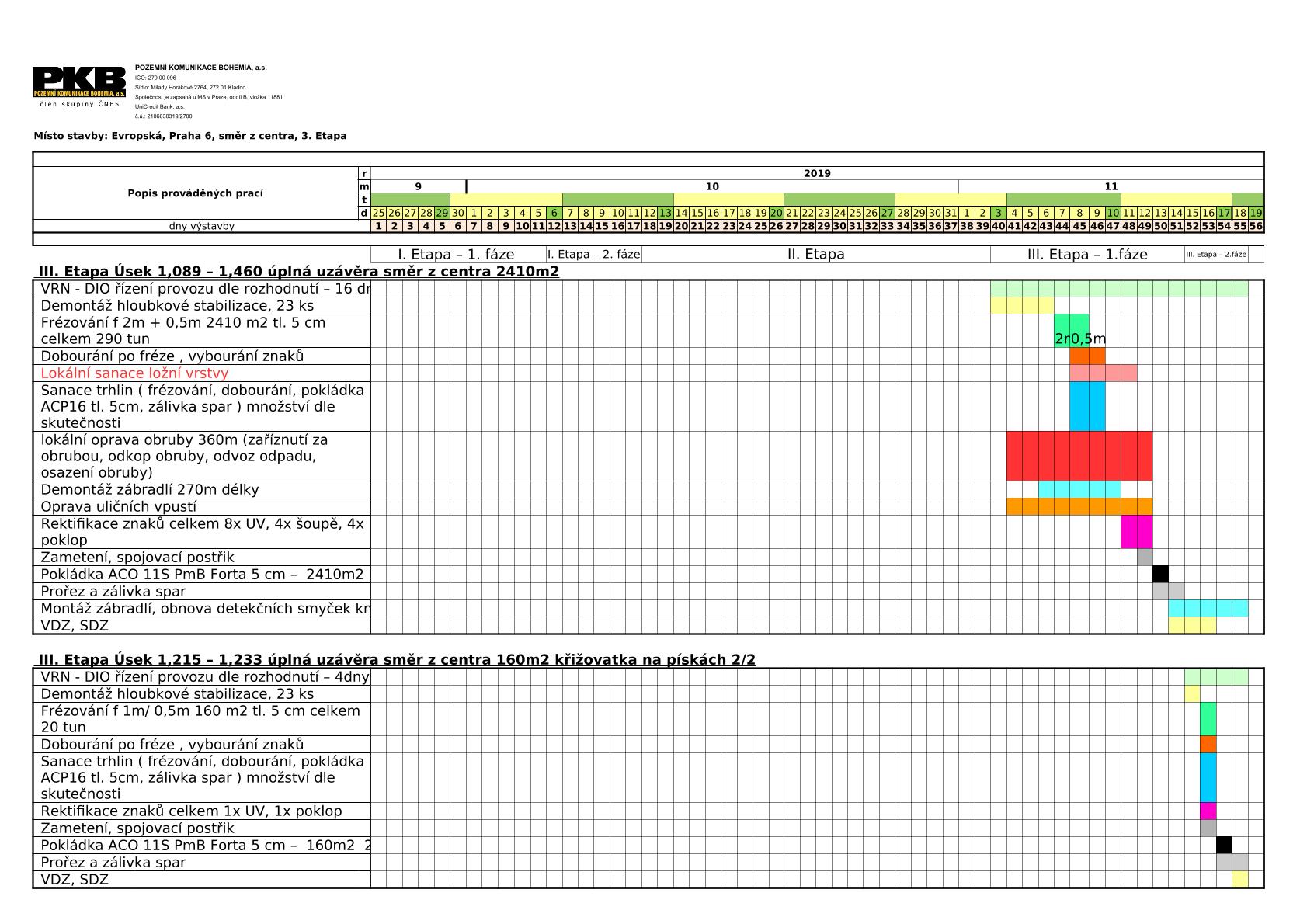Select the 'Popis prováděných prací' column header
This screenshot has height=924, width=1307.
click(195, 193)
